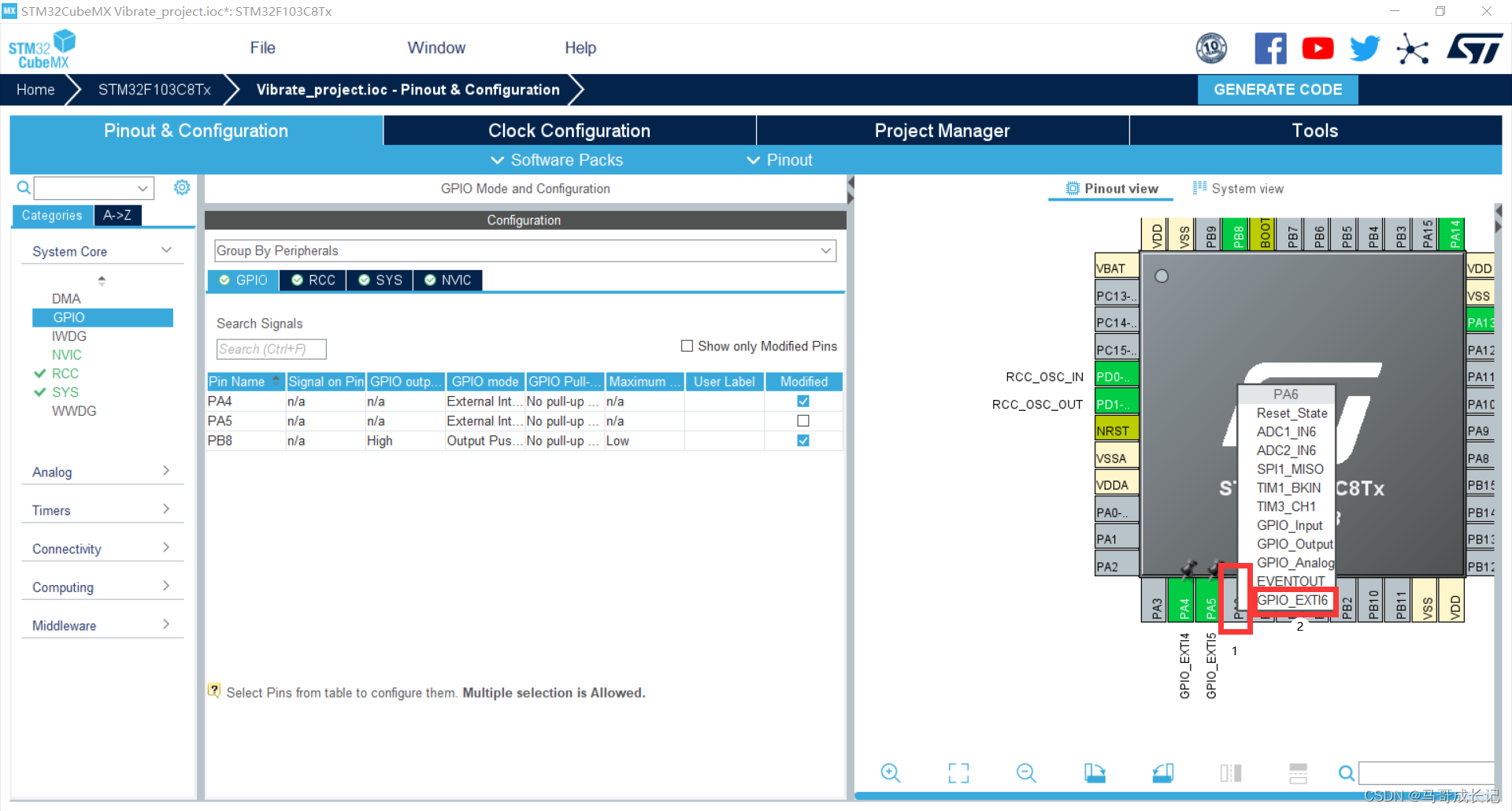
Task: Switch to the Clock Configuration tab
Action: [569, 131]
